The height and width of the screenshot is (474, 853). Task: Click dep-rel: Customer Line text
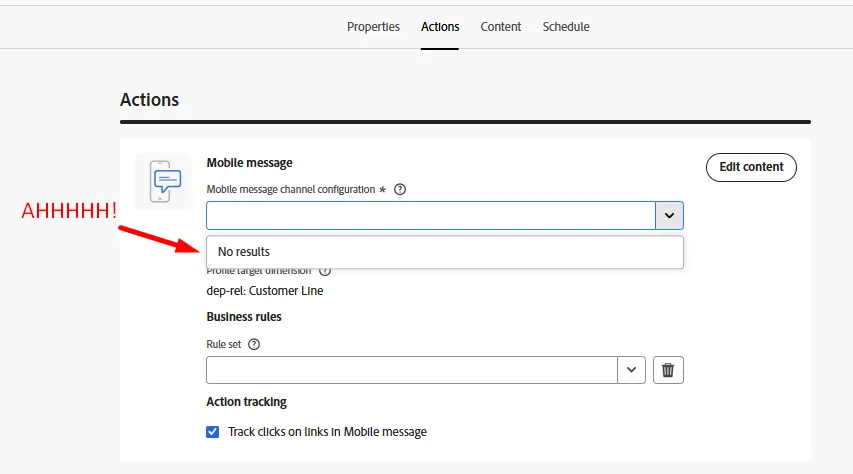pyautogui.click(x=265, y=291)
